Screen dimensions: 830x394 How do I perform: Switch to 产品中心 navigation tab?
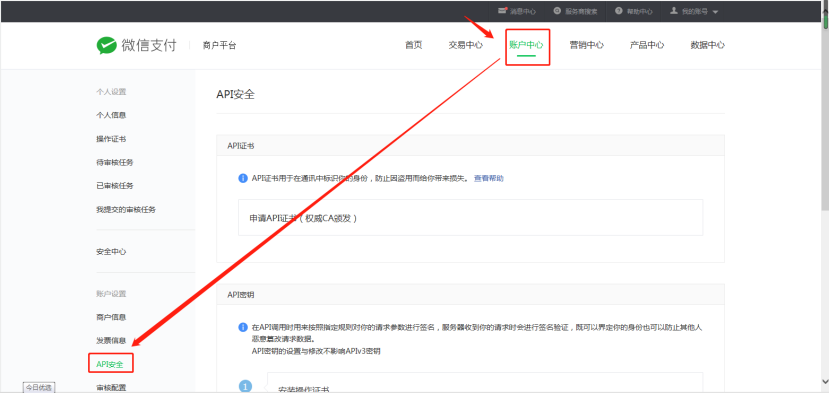click(x=647, y=45)
